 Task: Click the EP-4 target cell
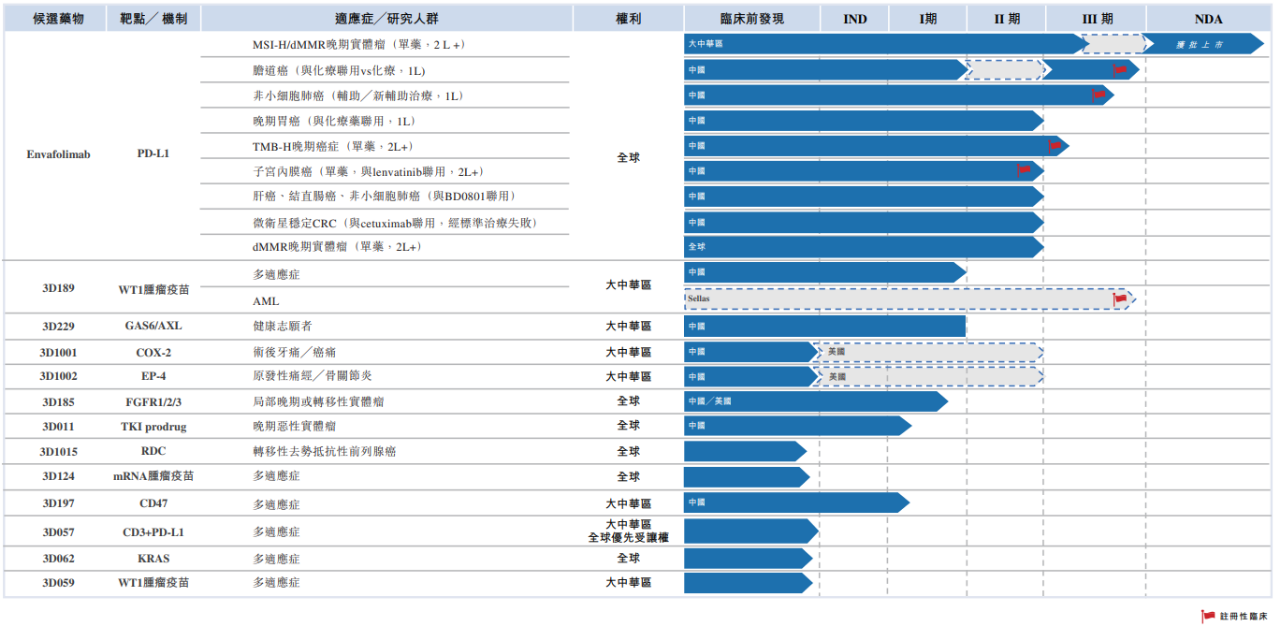point(153,376)
